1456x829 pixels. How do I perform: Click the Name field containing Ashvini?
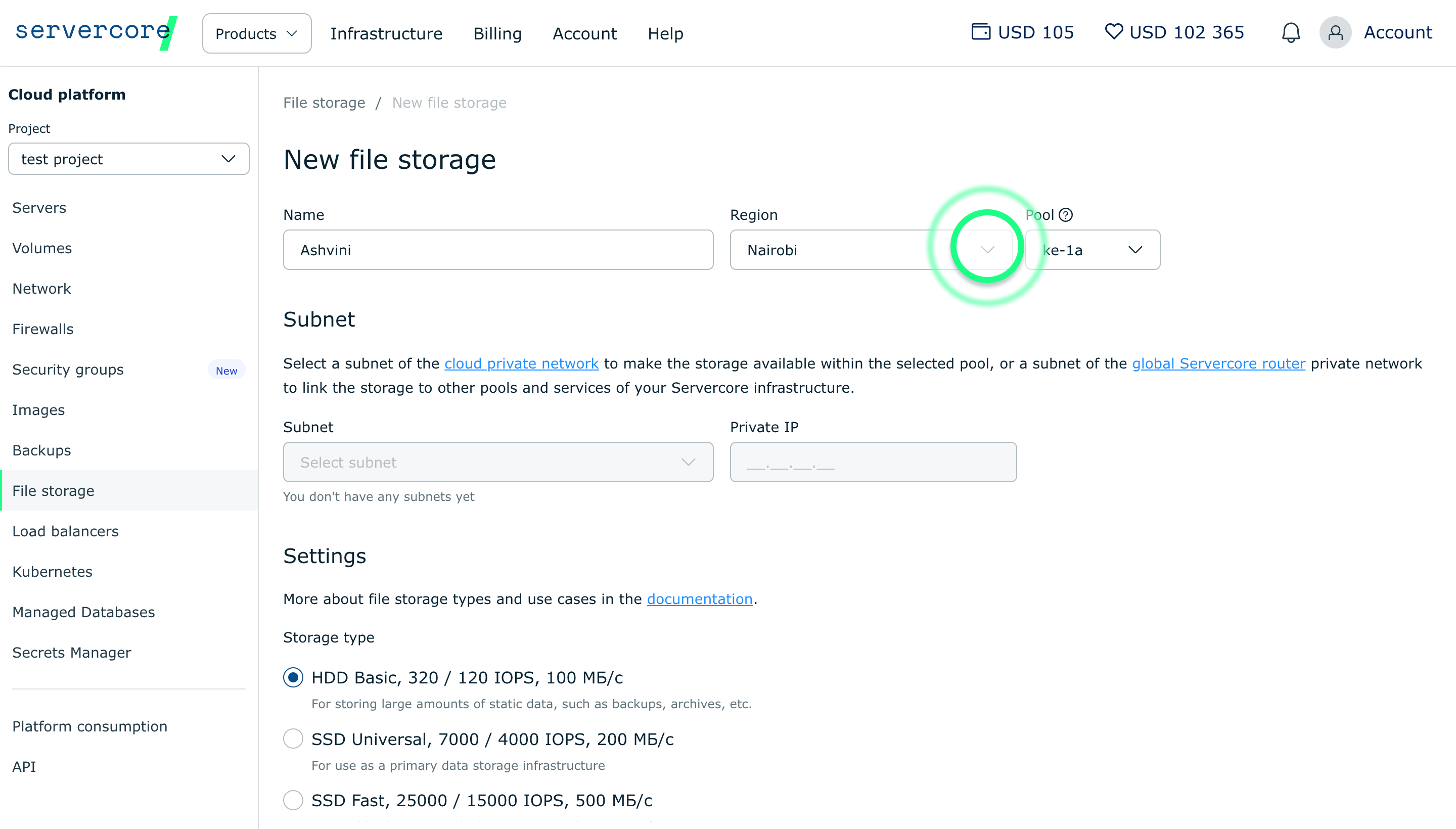(x=497, y=250)
